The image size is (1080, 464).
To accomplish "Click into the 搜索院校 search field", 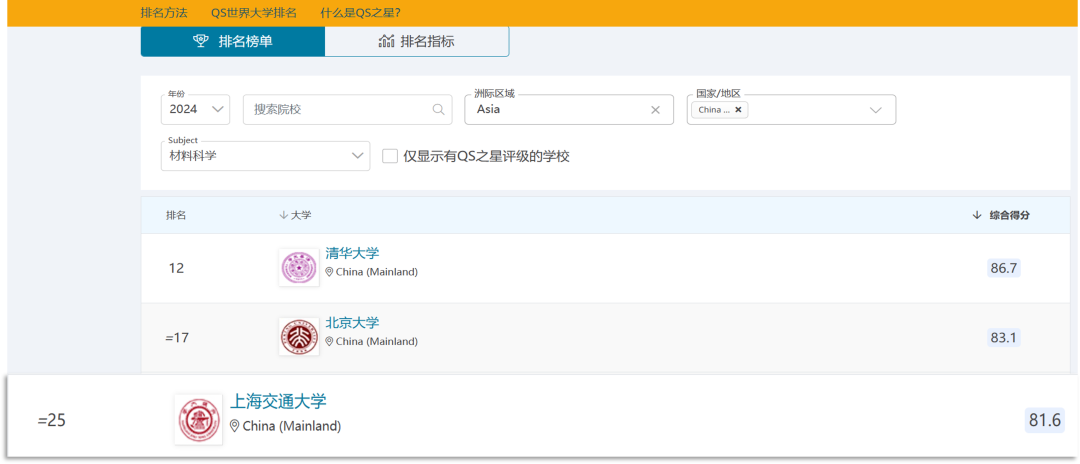I will 348,109.
